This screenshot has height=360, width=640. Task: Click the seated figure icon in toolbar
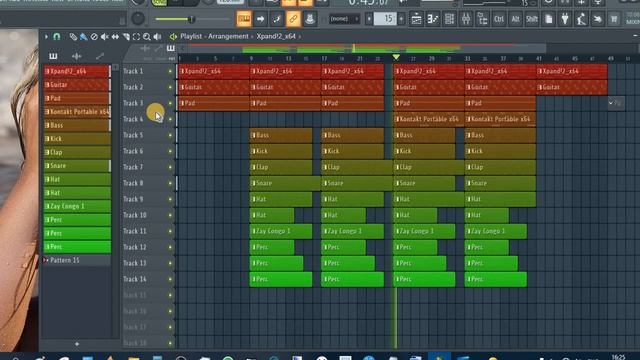[581, 19]
